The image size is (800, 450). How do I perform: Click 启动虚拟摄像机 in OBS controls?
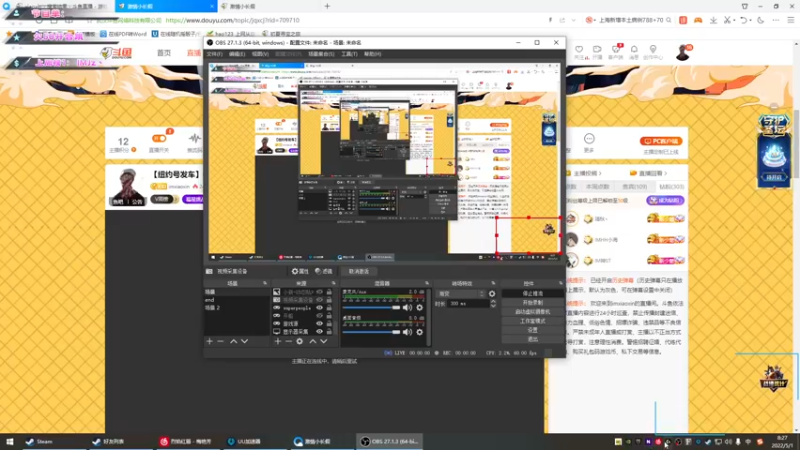(x=533, y=312)
